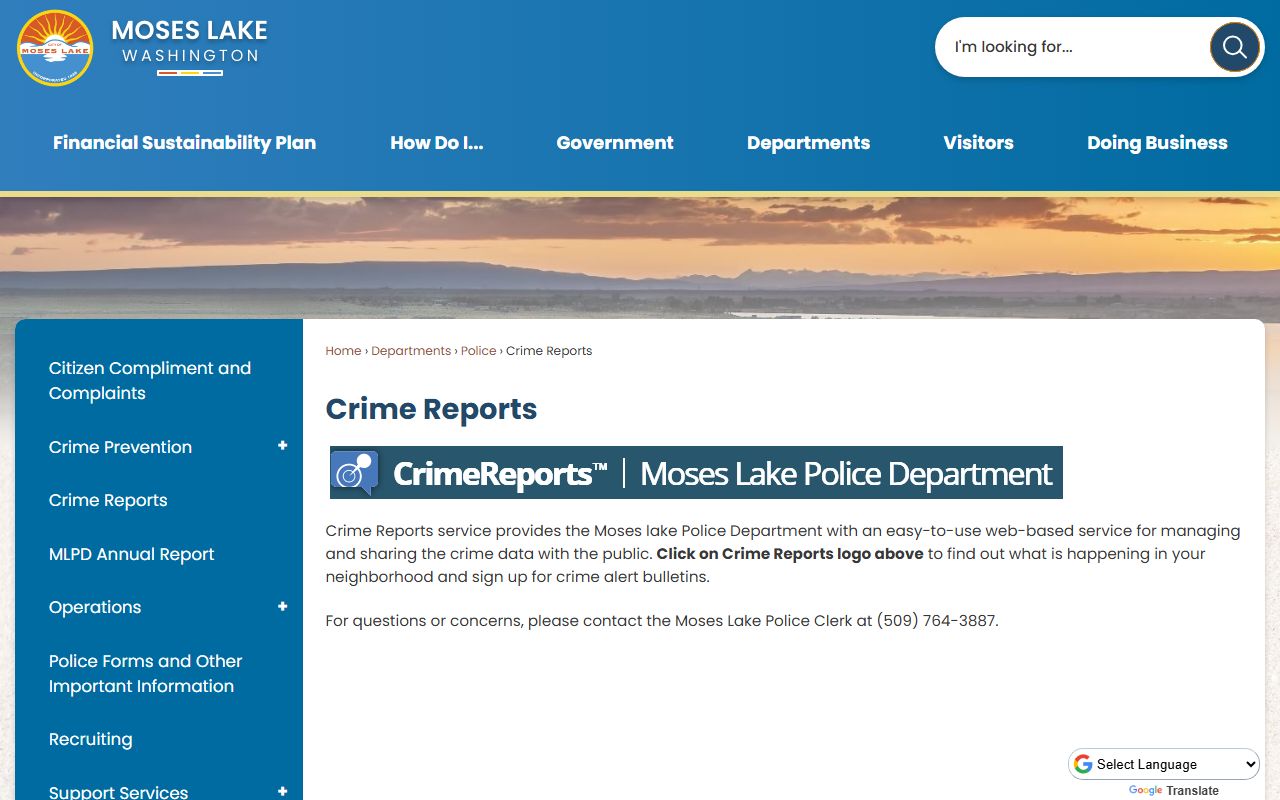Click the Moses Lake city seal logo

[55, 48]
